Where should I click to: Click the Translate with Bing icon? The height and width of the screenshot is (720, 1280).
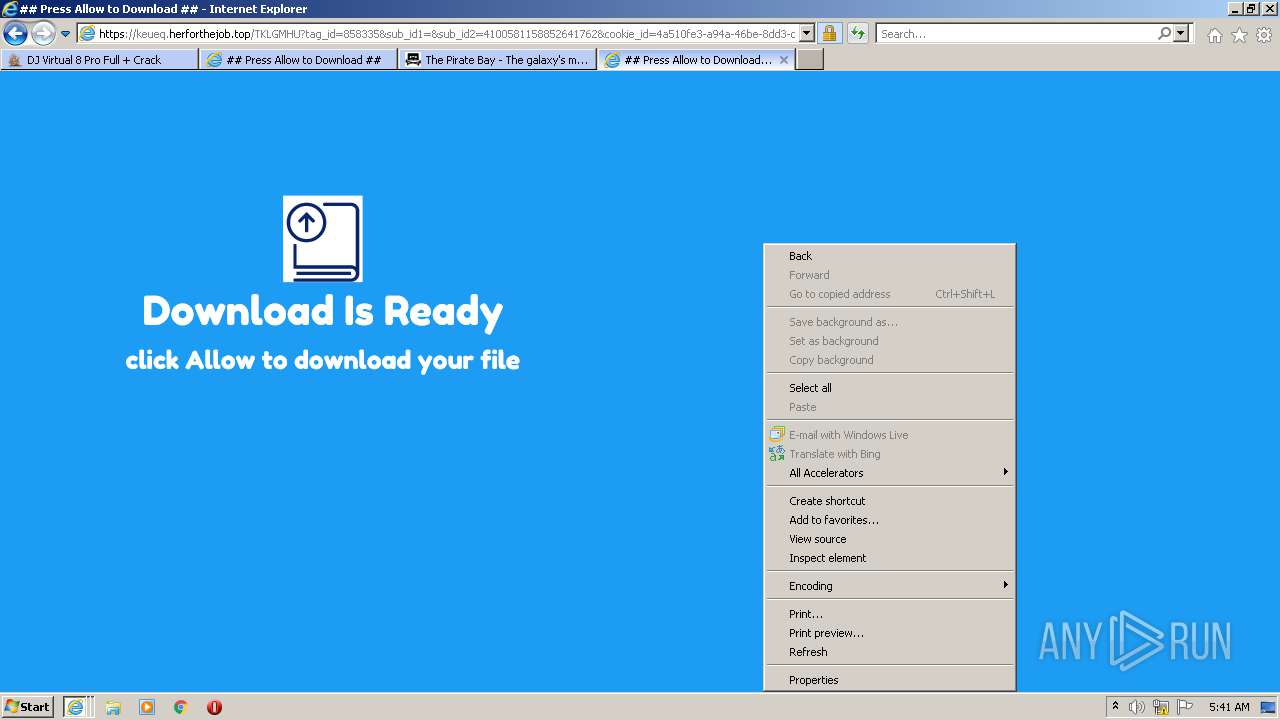point(777,454)
